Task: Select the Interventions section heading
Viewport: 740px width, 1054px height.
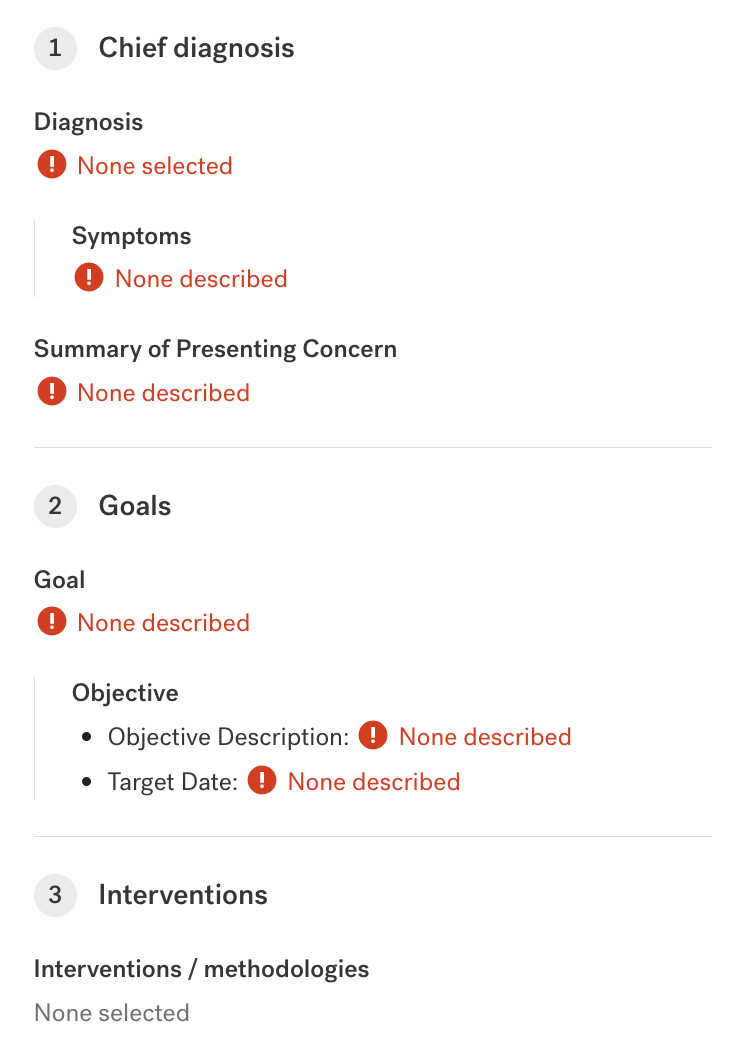Action: pos(183,894)
